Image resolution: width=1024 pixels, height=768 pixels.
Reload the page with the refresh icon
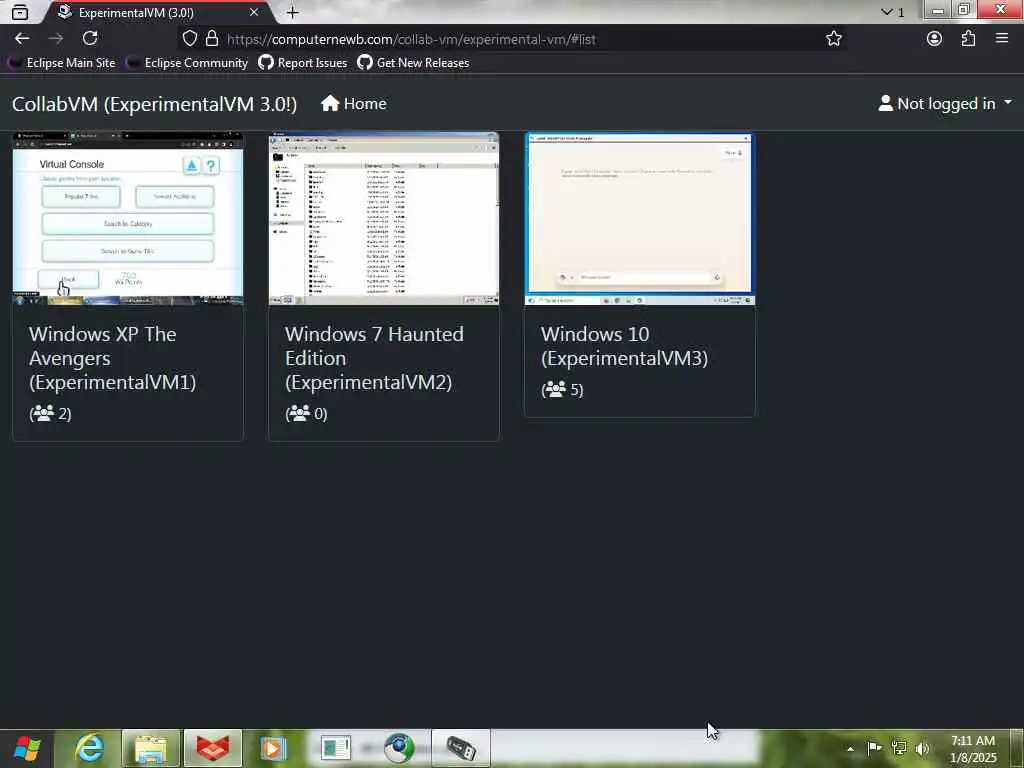(x=90, y=39)
